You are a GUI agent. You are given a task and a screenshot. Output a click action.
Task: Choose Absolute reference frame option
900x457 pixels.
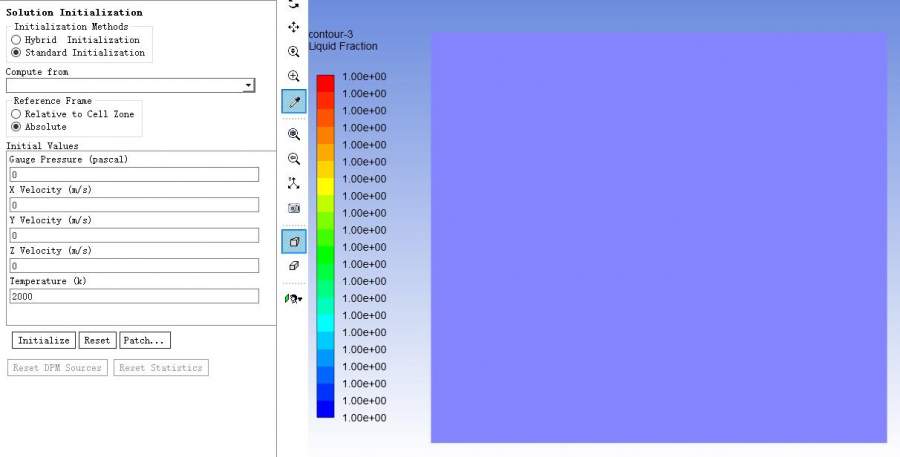tap(16, 126)
